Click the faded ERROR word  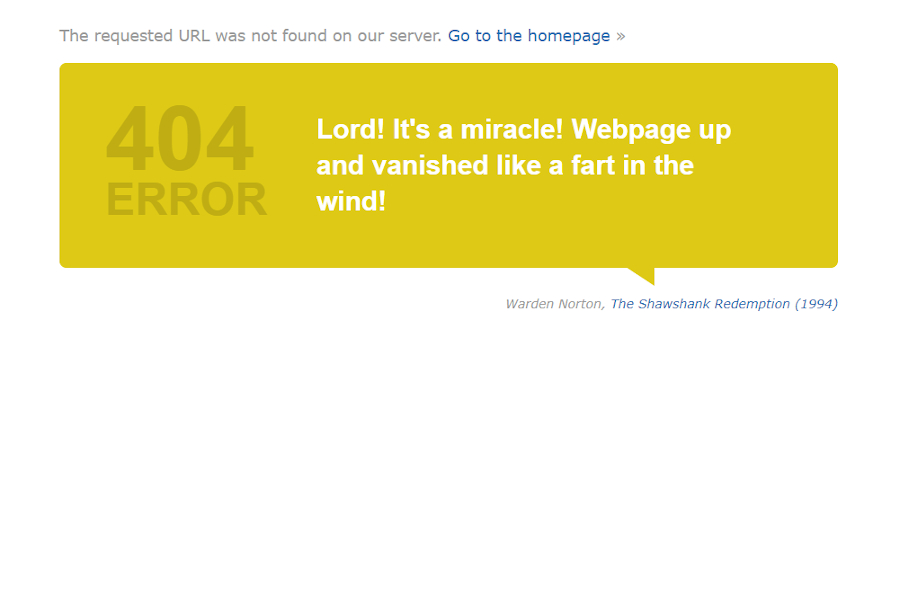(x=187, y=199)
